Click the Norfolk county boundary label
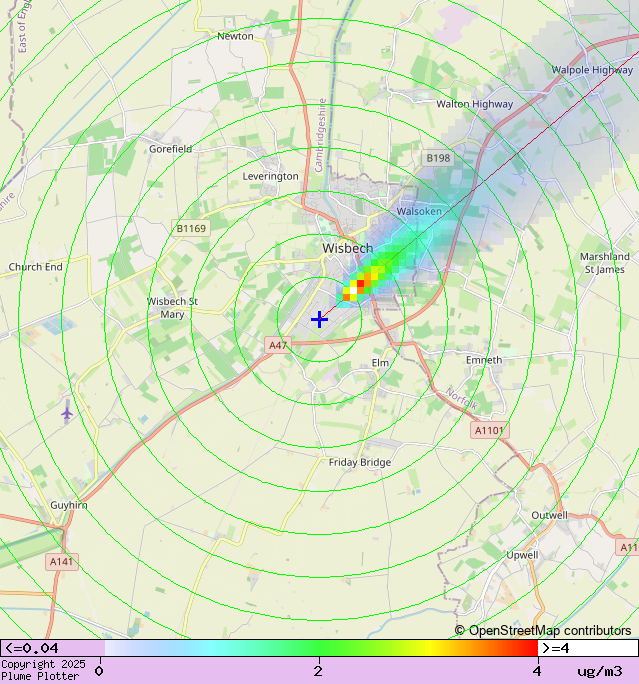Screen dimensions: 639x684 pyautogui.click(x=461, y=399)
